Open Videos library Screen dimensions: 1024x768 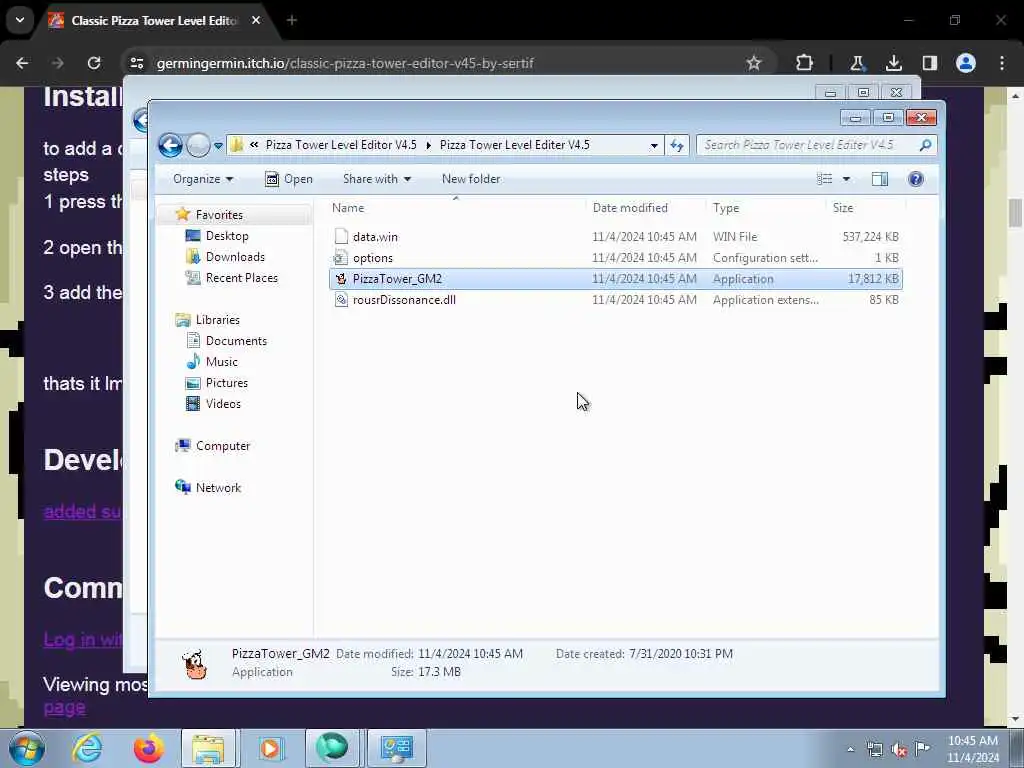(x=223, y=404)
